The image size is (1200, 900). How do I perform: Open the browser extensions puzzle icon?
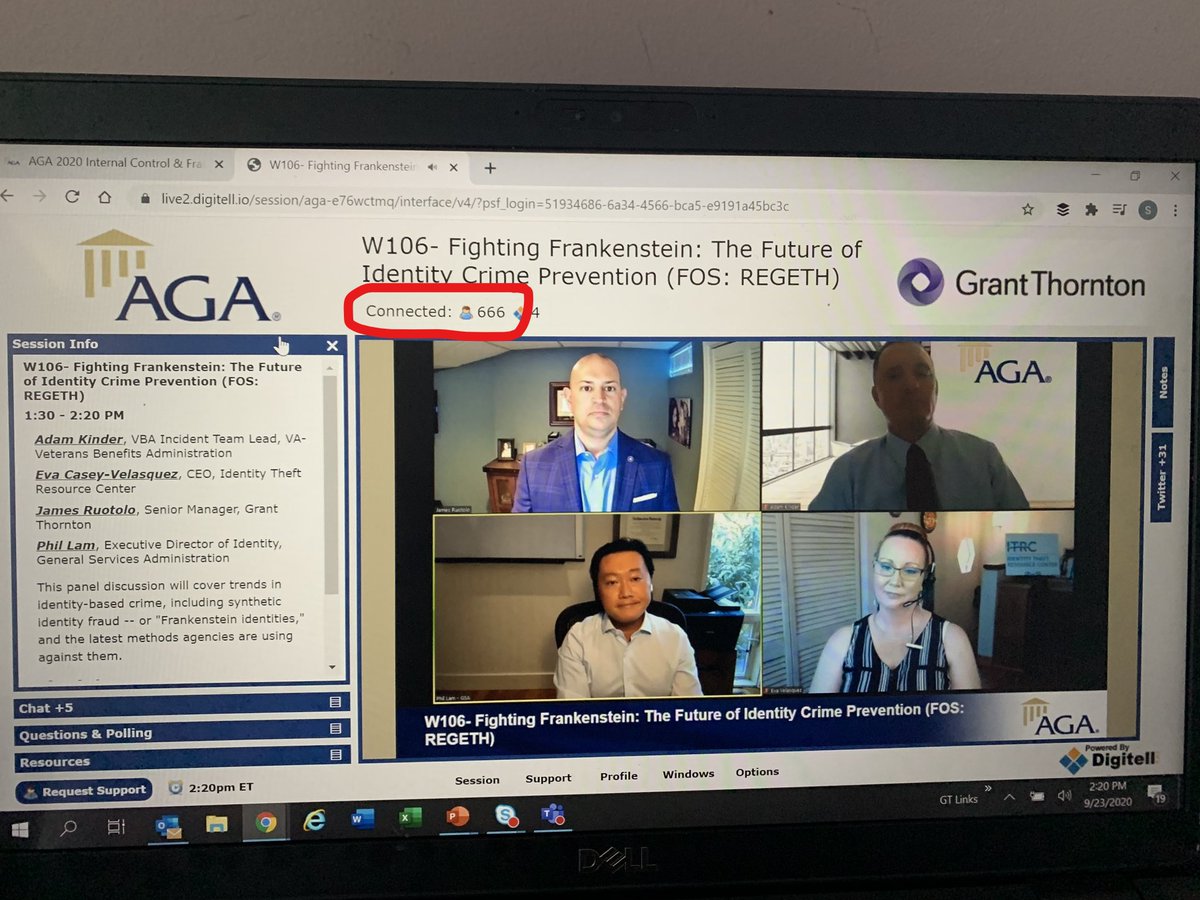pyautogui.click(x=1091, y=209)
